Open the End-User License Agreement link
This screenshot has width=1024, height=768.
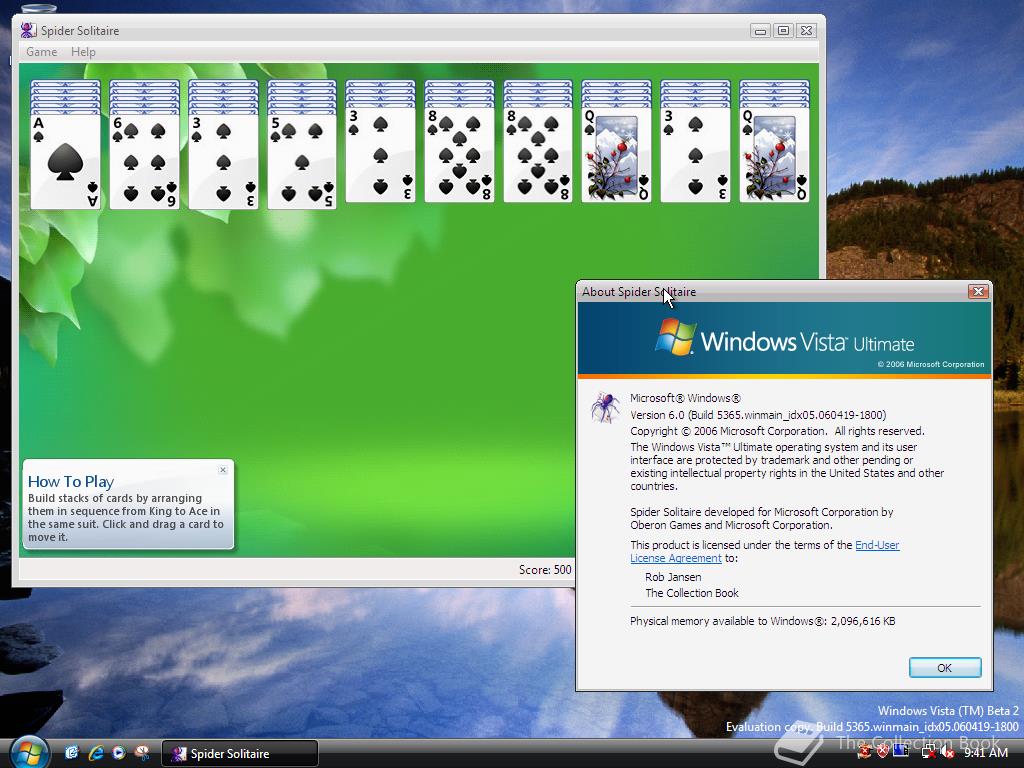tap(765, 551)
